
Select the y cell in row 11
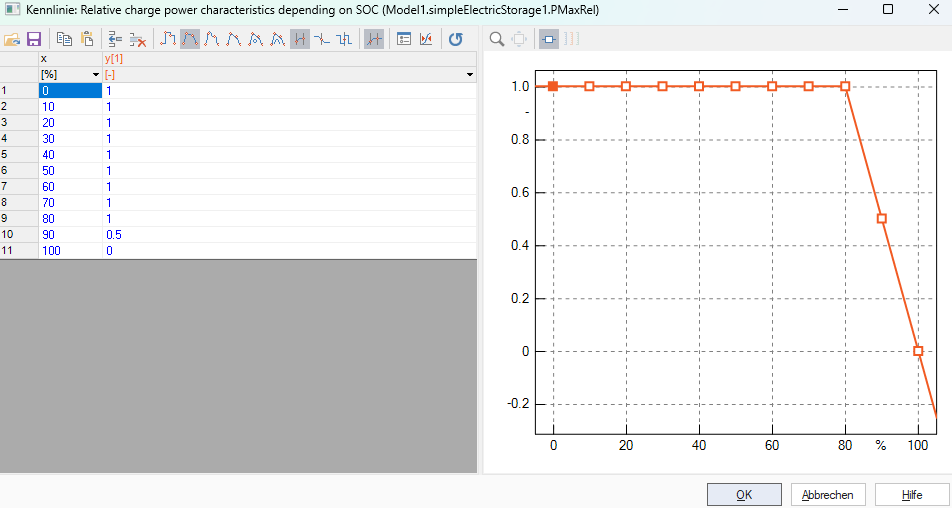coord(290,251)
